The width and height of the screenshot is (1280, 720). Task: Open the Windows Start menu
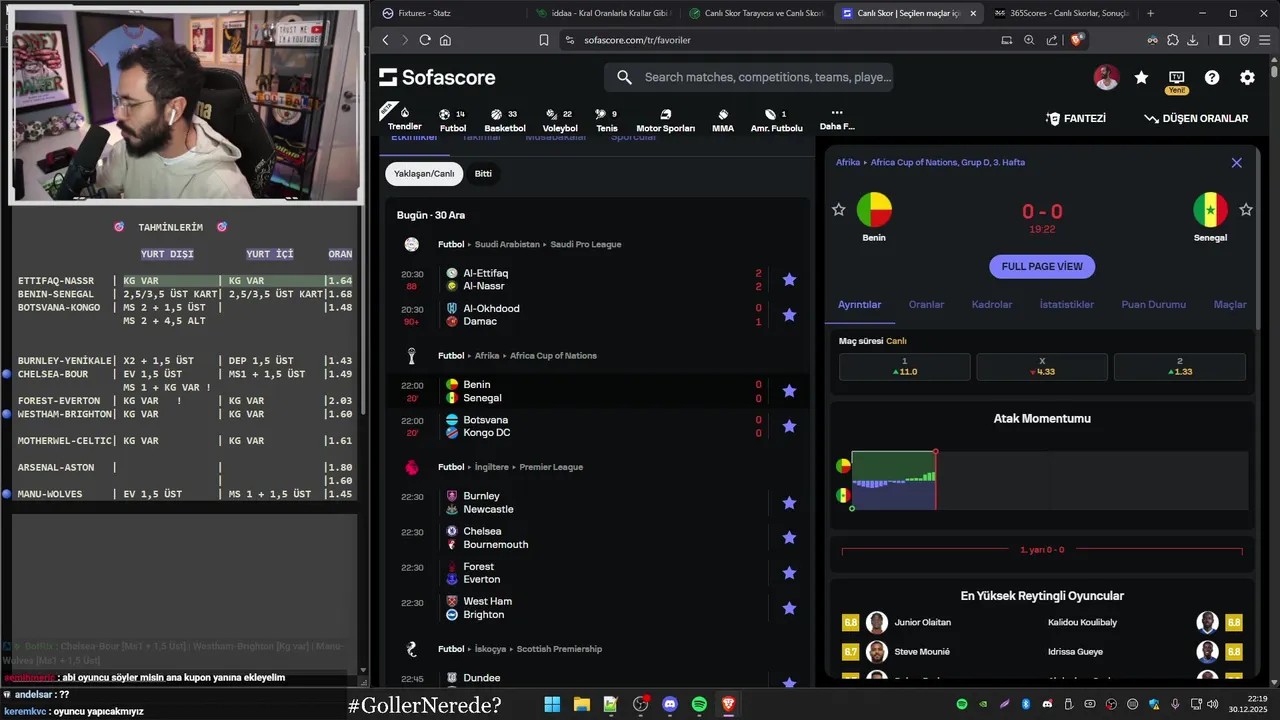[552, 704]
